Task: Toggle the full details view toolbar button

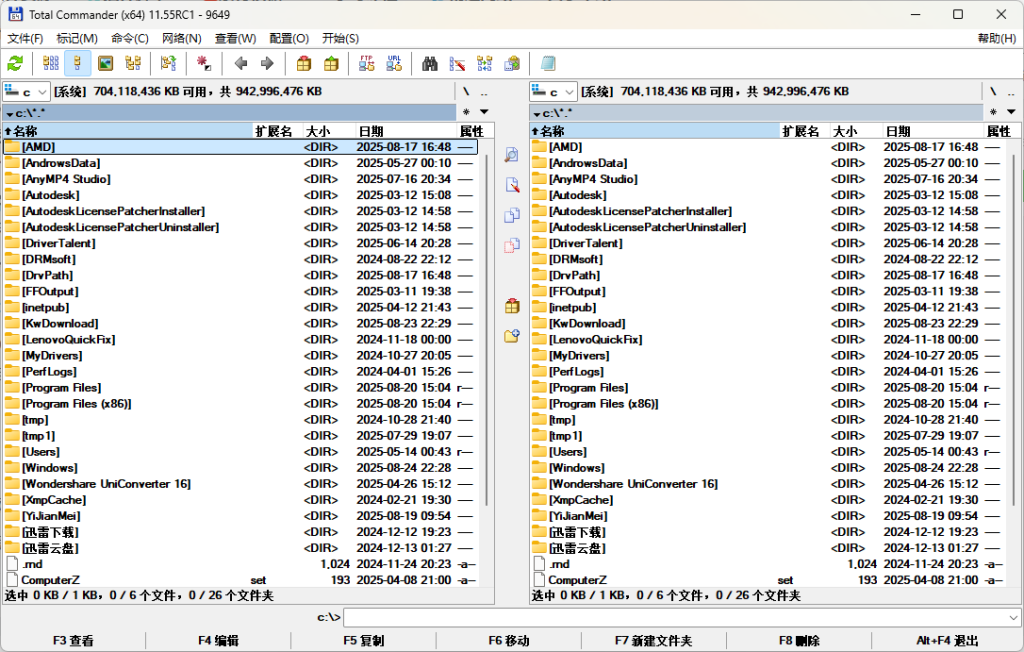Action: [x=78, y=64]
